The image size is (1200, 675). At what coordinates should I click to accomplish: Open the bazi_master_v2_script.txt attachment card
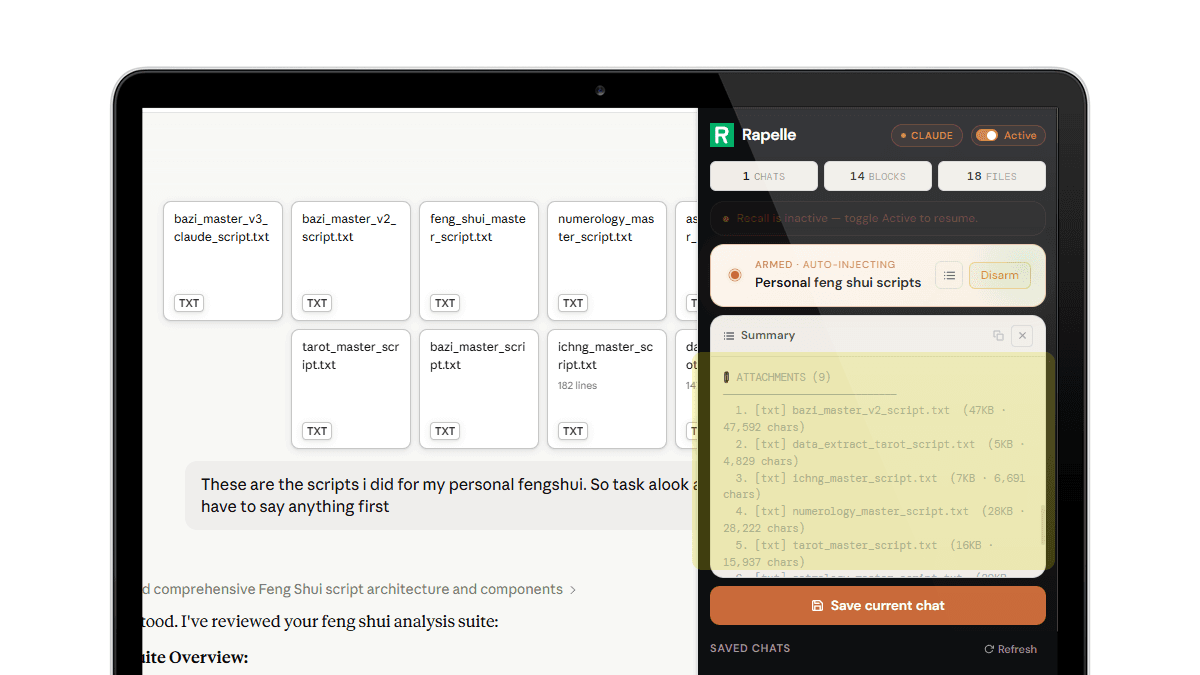[351, 261]
